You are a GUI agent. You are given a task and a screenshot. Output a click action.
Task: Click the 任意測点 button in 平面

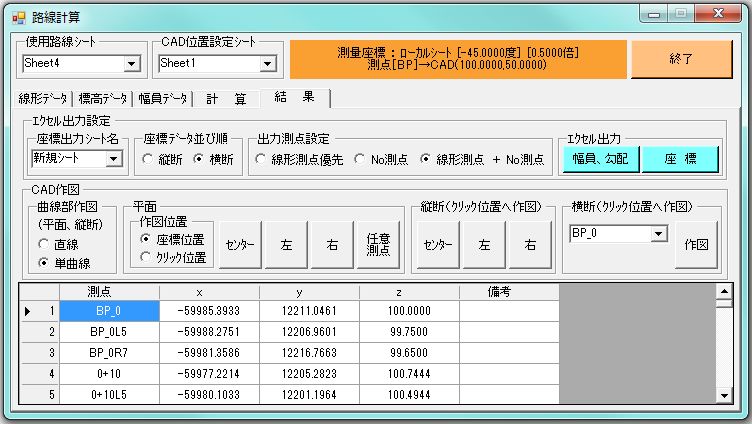tap(378, 245)
